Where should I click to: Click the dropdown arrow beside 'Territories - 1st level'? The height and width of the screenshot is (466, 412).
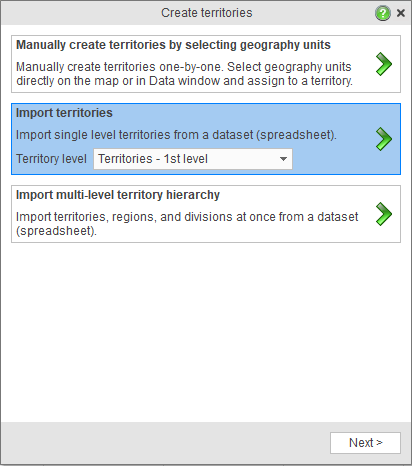(283, 159)
